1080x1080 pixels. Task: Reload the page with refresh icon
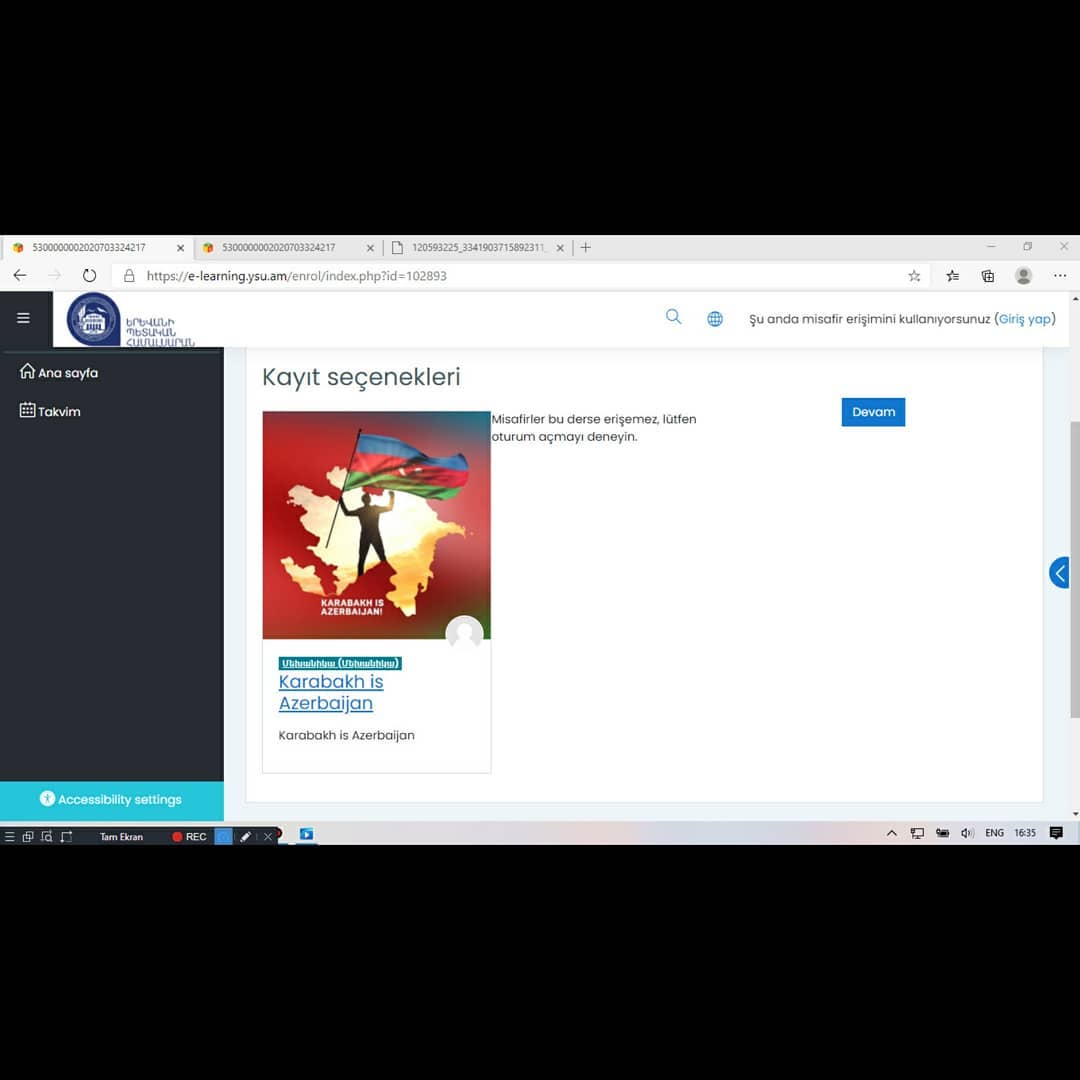click(x=90, y=276)
